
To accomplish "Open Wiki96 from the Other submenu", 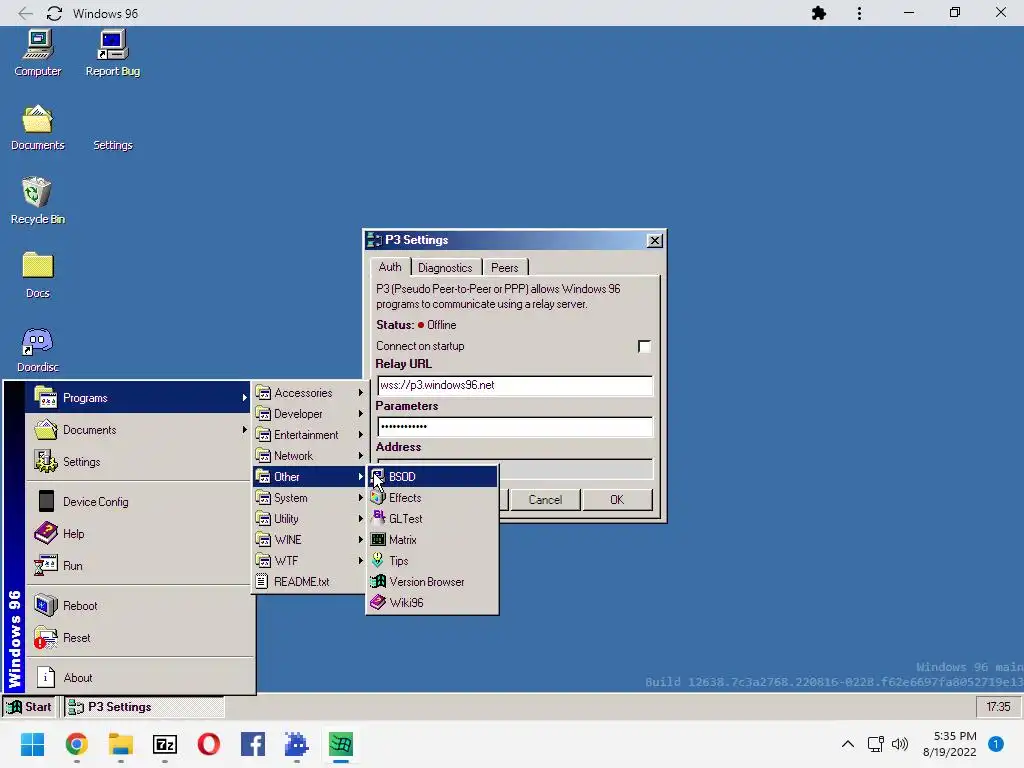I will coord(432,602).
